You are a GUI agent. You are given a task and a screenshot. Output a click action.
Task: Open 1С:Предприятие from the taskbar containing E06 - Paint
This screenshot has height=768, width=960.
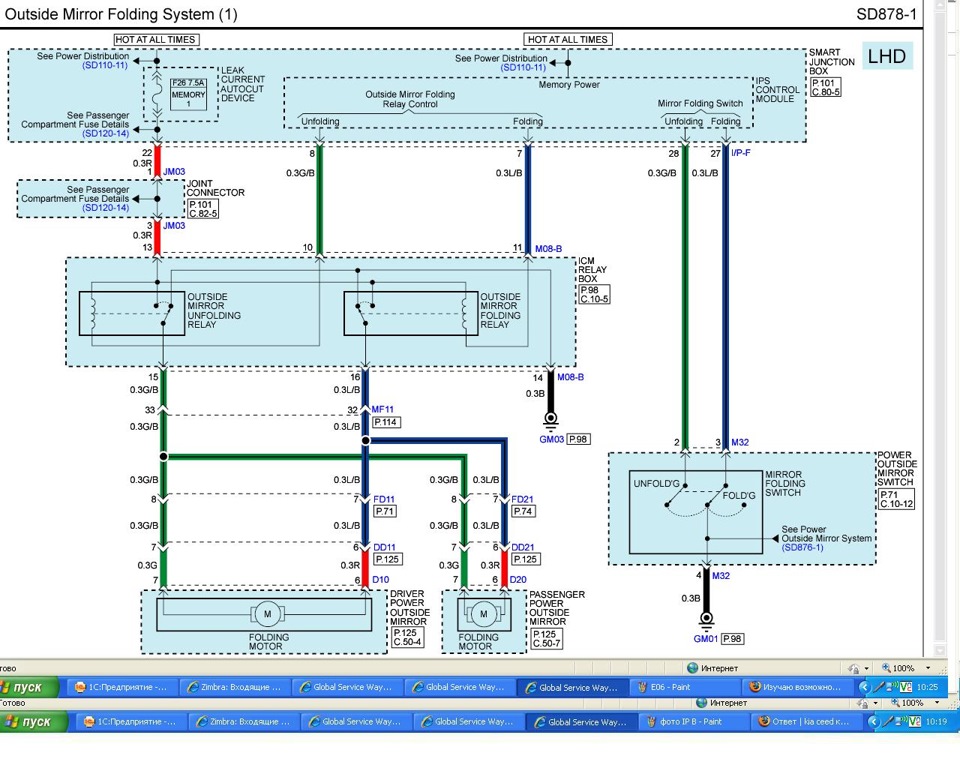pyautogui.click(x=121, y=687)
